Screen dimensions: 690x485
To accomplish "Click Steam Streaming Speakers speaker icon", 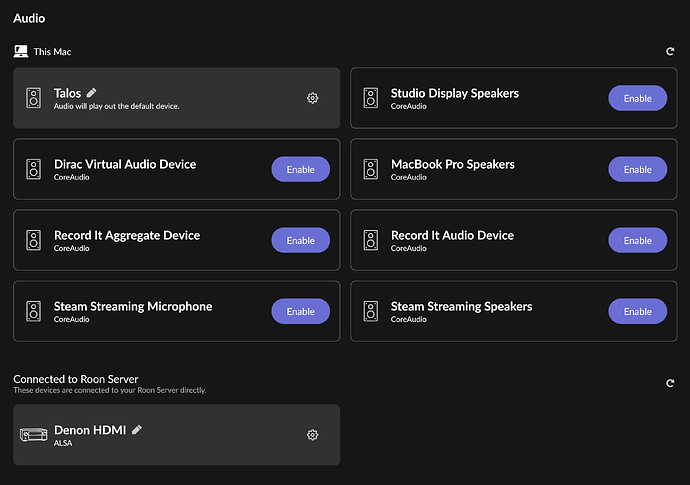I will point(371,311).
